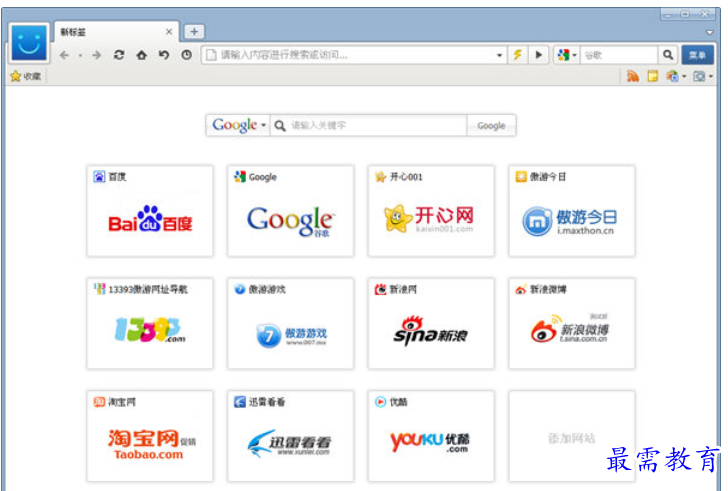Image resolution: width=728 pixels, height=491 pixels.
Task: Click the address bar input field
Action: pyautogui.click(x=350, y=55)
